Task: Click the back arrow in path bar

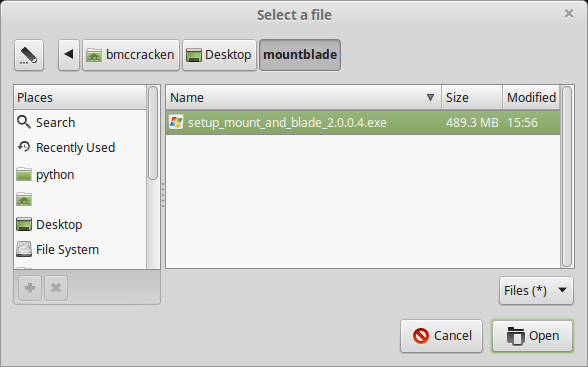Action: point(69,55)
